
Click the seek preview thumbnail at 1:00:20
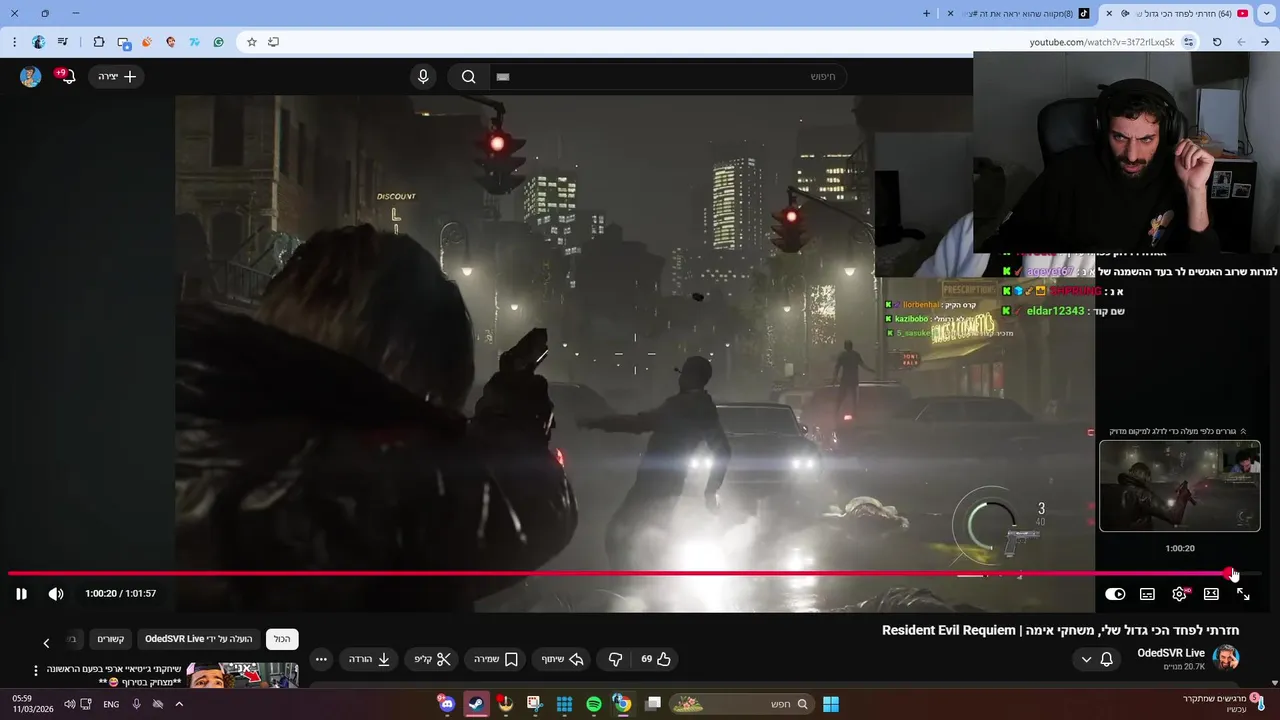[1180, 486]
